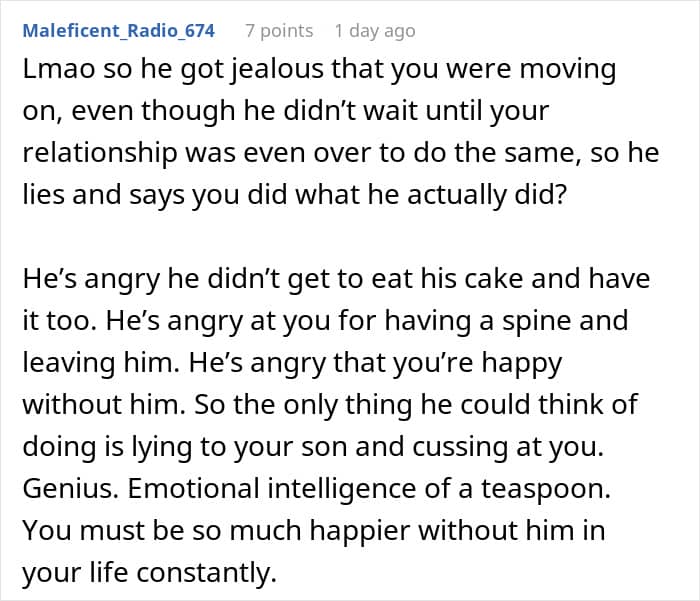The width and height of the screenshot is (700, 601).
Task: Click the "1 day ago" timestamp
Action: [x=374, y=31]
